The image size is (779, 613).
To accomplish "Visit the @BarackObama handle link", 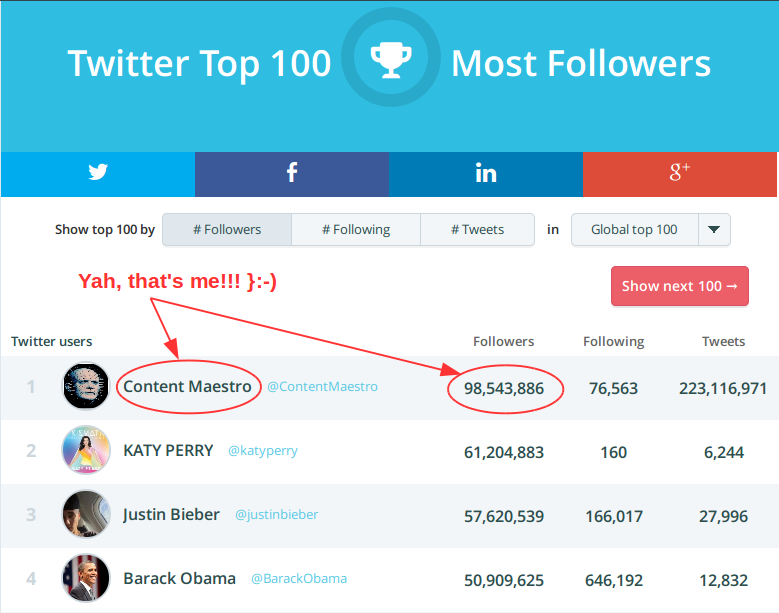I will [x=299, y=579].
